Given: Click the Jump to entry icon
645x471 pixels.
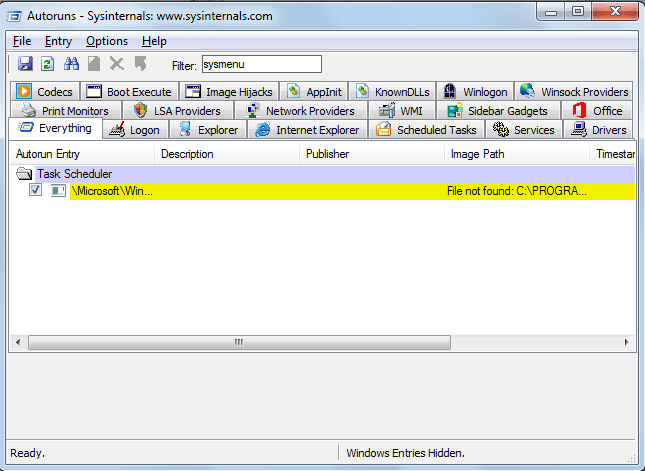Looking at the screenshot, I should pos(140,64).
